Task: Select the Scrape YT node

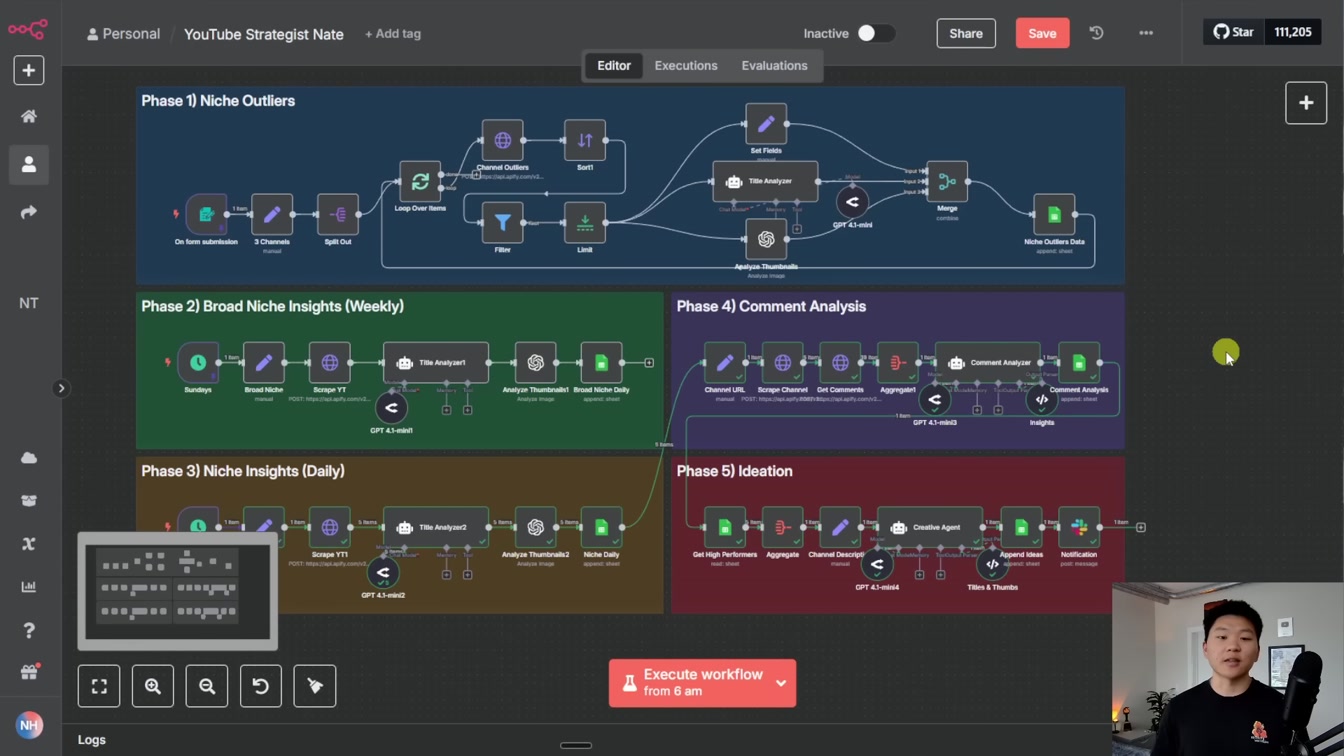Action: tap(330, 363)
